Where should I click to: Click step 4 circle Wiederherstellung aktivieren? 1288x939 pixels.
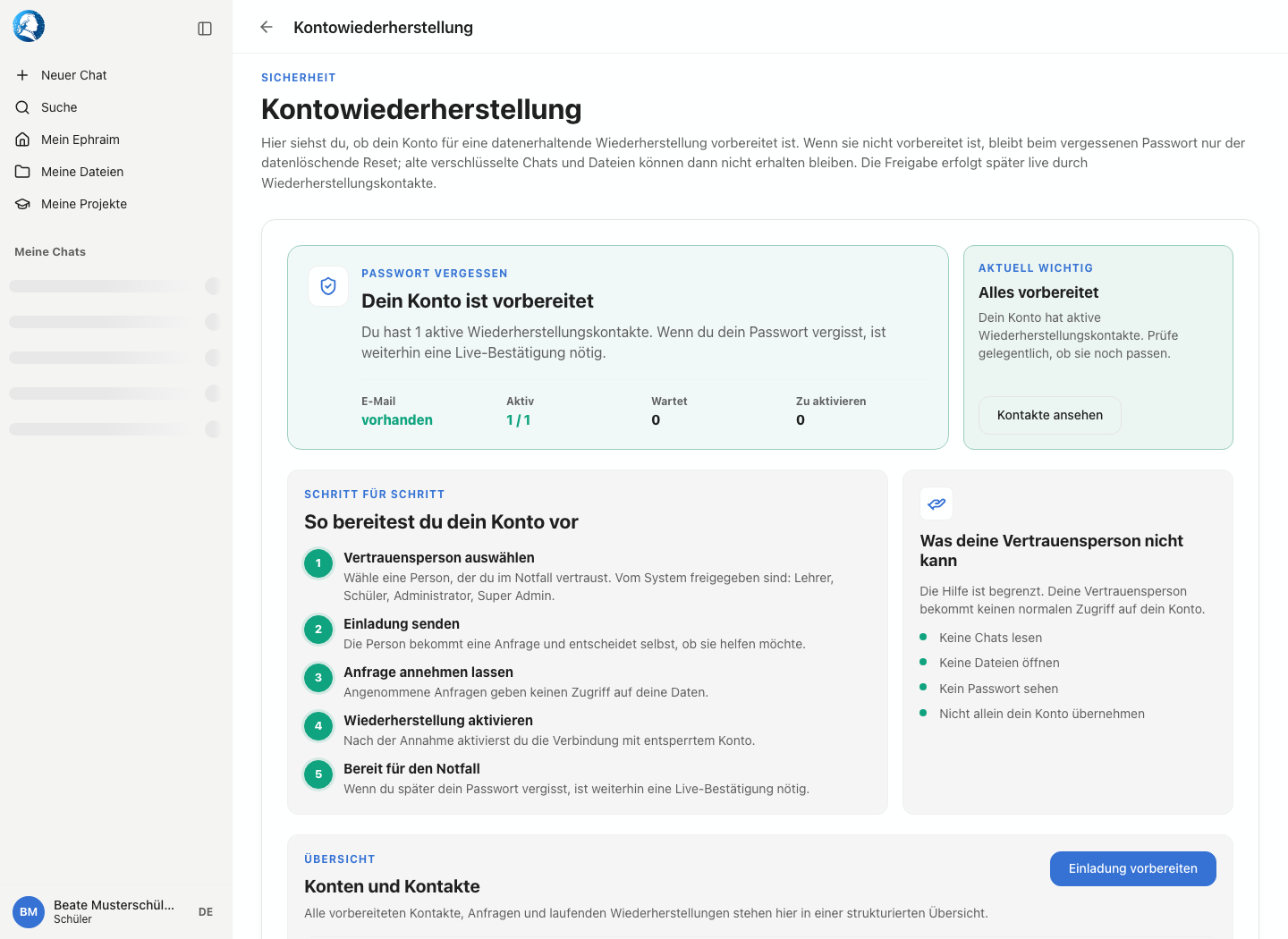pos(318,726)
